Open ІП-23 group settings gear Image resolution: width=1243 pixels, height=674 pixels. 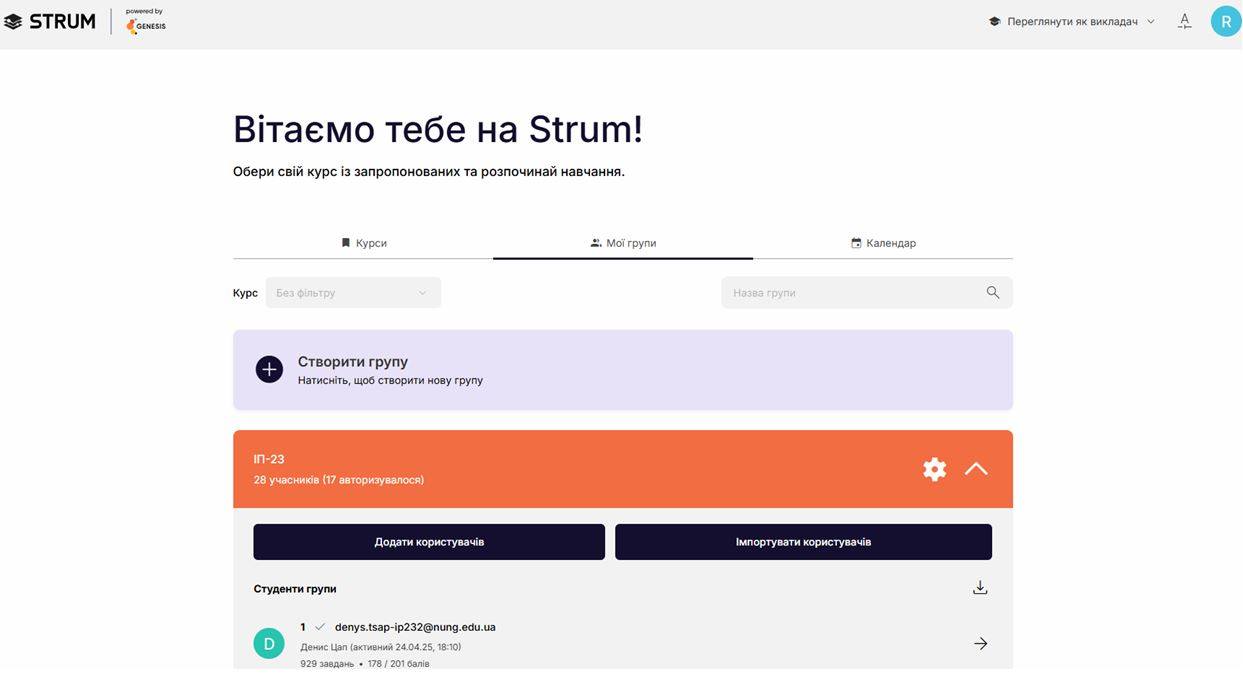pos(934,469)
